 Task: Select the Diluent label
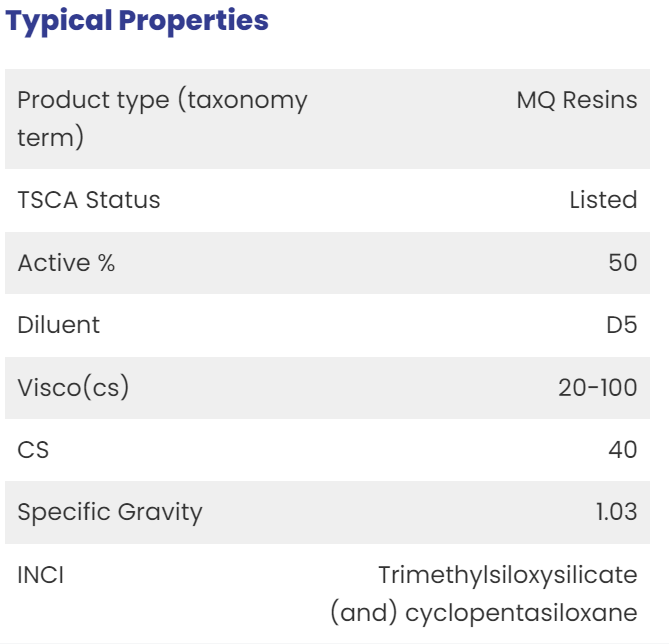pos(58,325)
